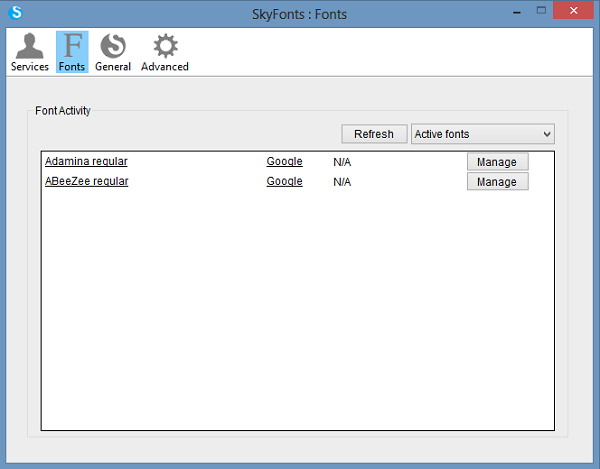
Task: Click the Refresh button
Action: 374,134
